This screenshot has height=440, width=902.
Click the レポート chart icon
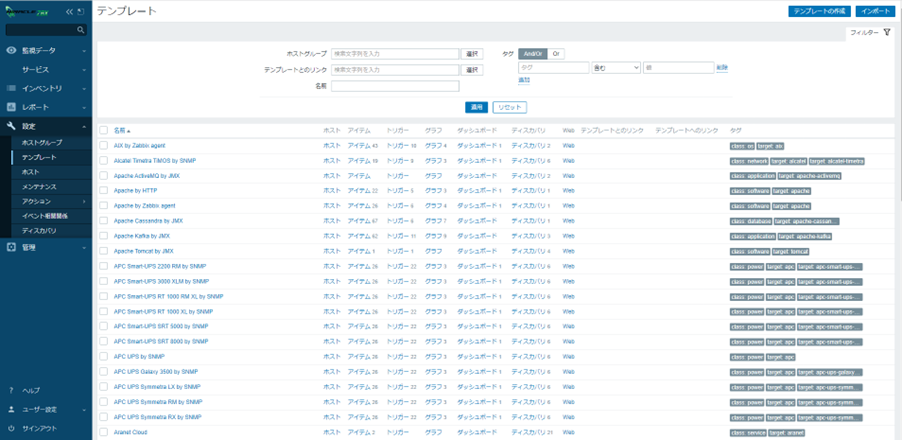(x=11, y=107)
